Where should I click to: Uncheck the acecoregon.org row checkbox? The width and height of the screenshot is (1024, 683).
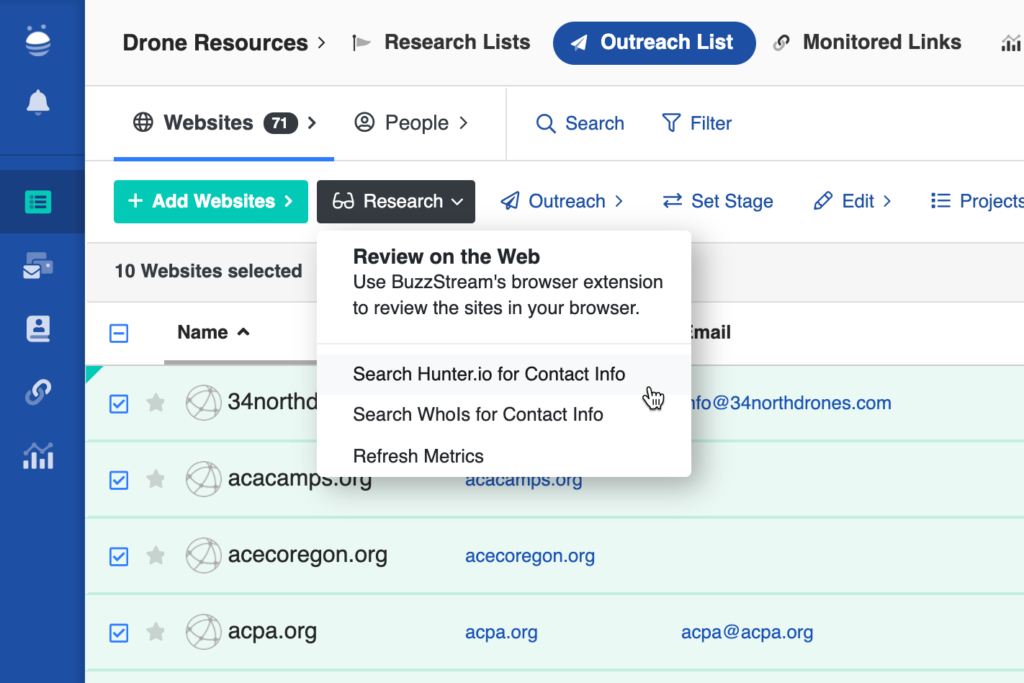(119, 556)
